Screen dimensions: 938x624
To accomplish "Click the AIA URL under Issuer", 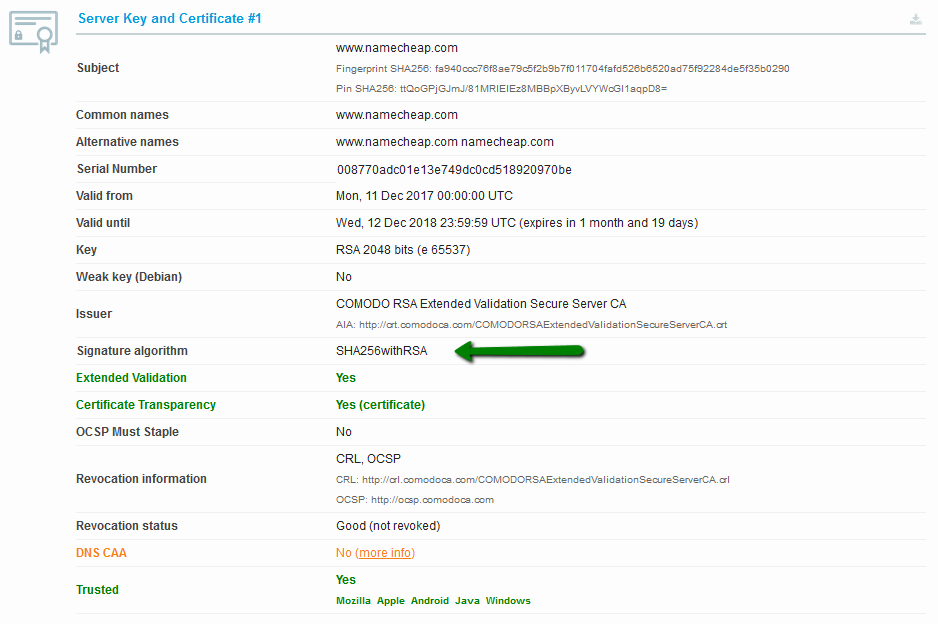I will tap(531, 325).
